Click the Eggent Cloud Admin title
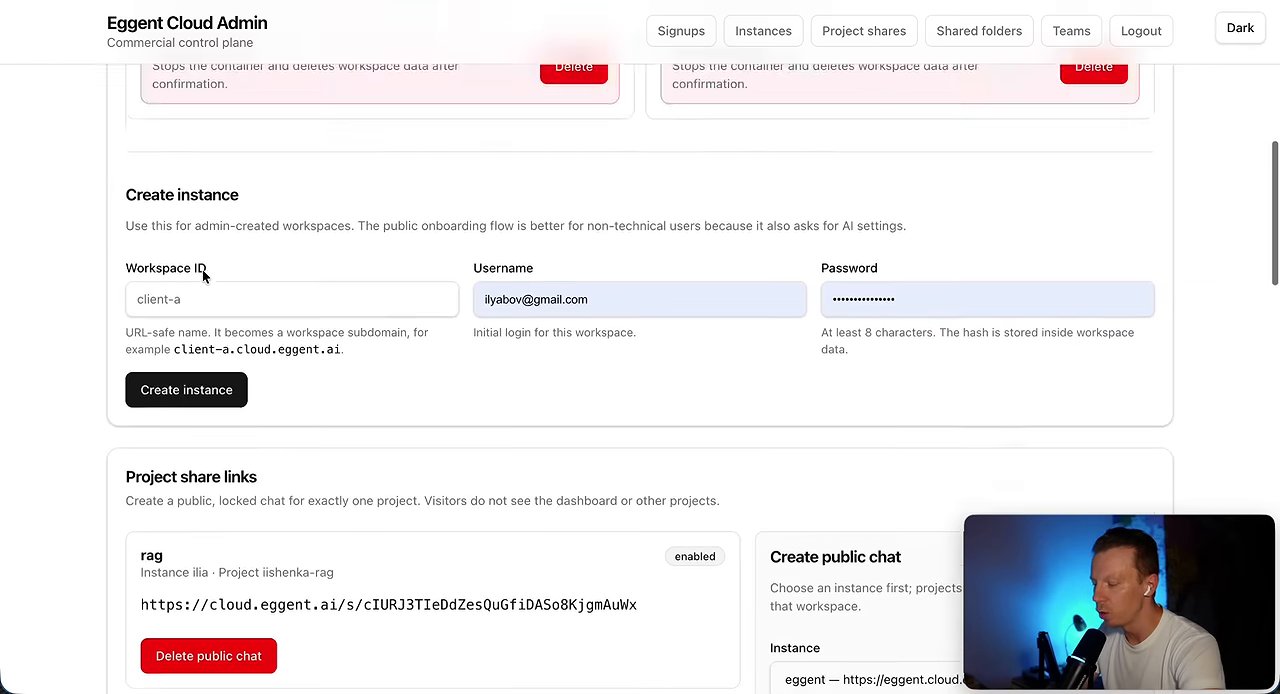 point(187,23)
